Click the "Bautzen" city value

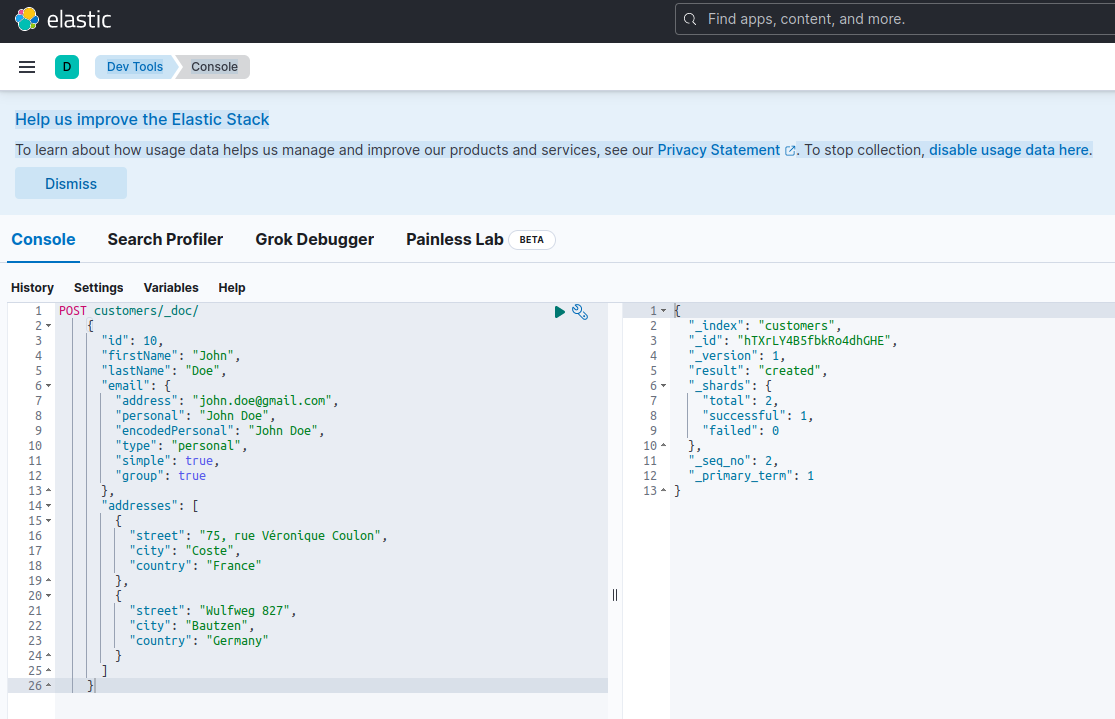(x=216, y=626)
